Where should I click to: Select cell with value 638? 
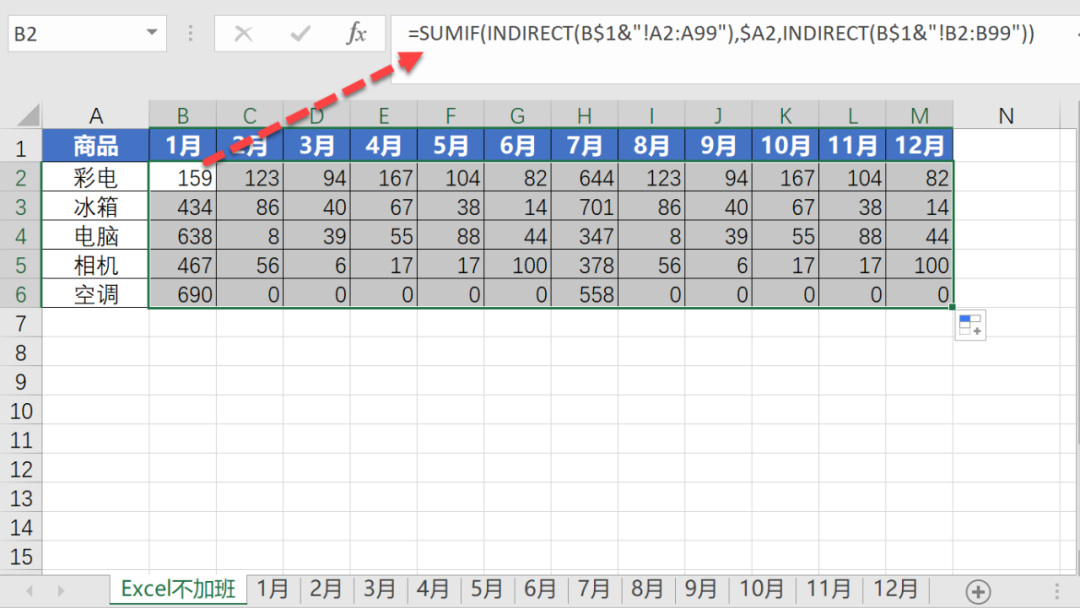coord(183,236)
